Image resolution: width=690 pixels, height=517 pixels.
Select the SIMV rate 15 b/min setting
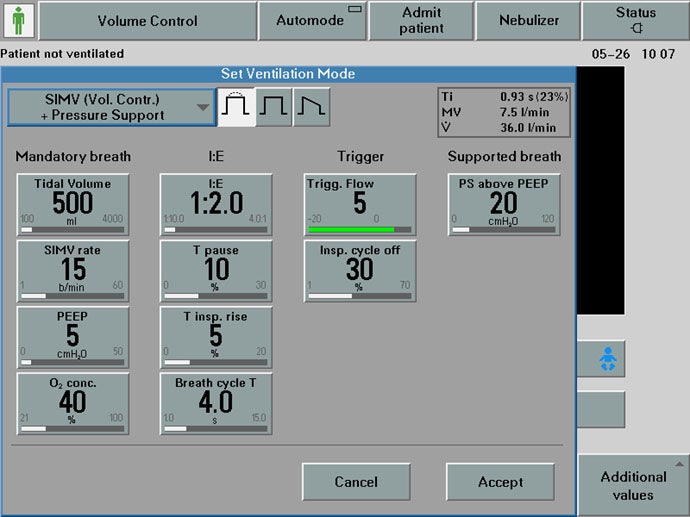click(73, 271)
